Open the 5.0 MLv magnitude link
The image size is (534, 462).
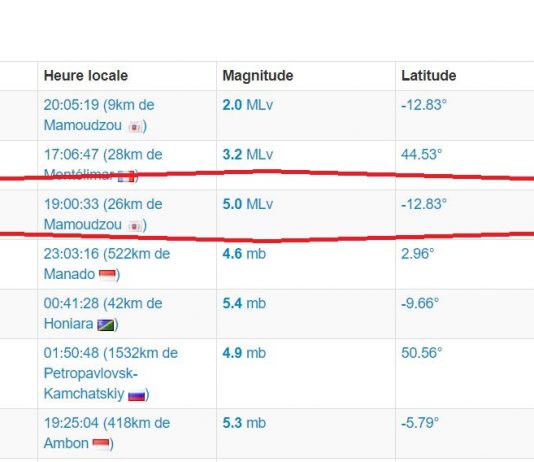(248, 204)
